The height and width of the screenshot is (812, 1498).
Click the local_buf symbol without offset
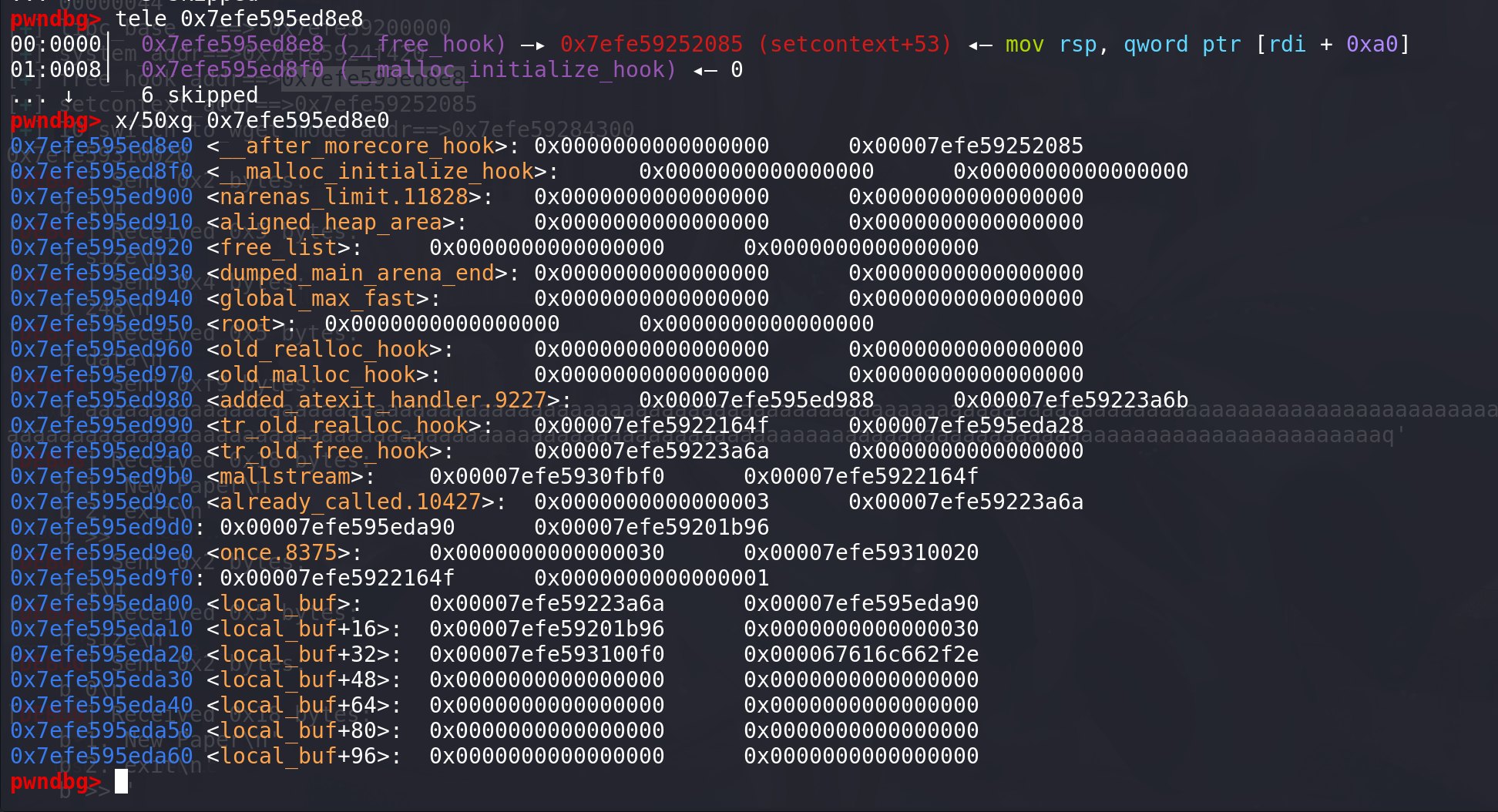pyautogui.click(x=279, y=603)
